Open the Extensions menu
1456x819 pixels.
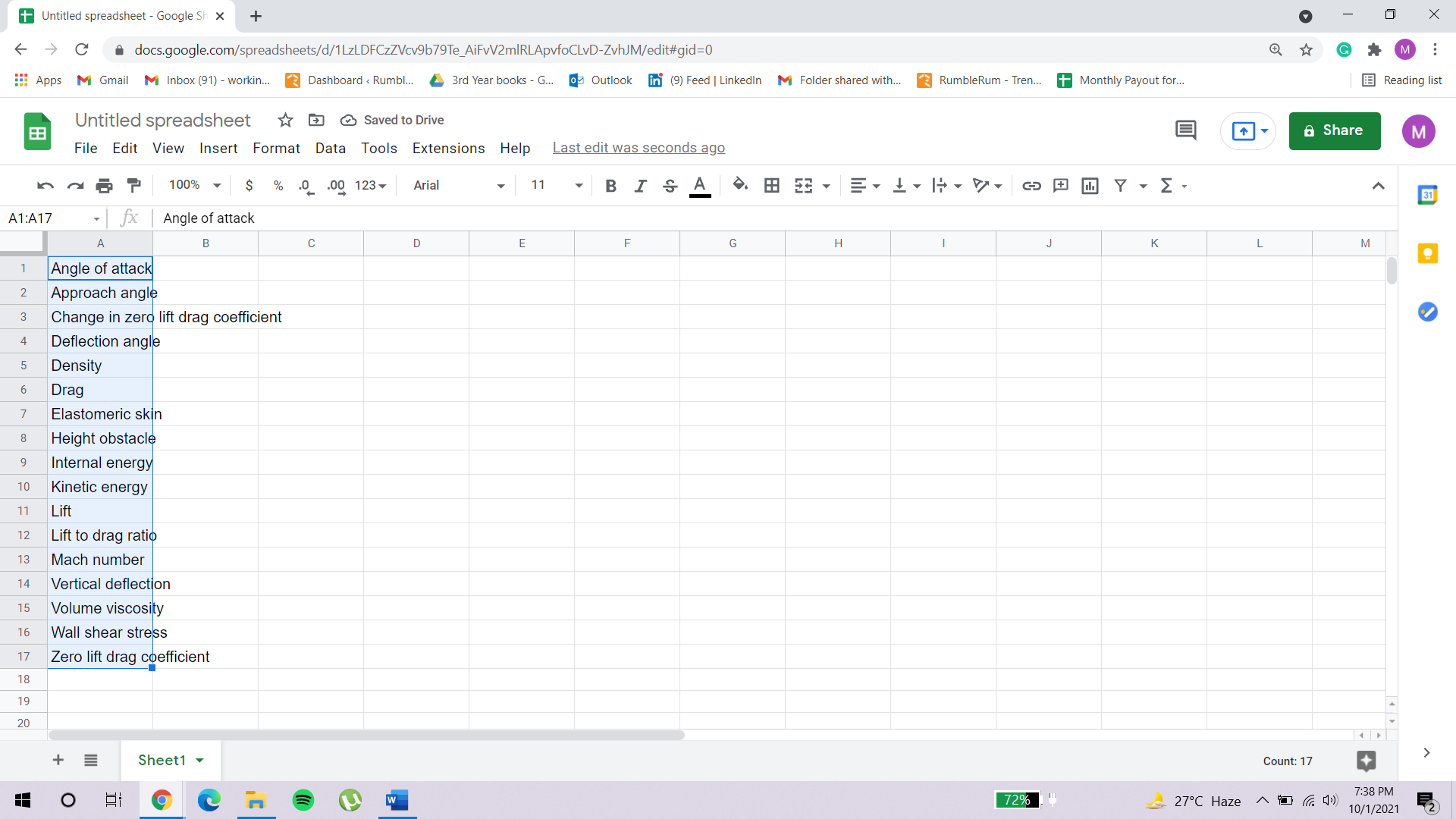pos(448,149)
